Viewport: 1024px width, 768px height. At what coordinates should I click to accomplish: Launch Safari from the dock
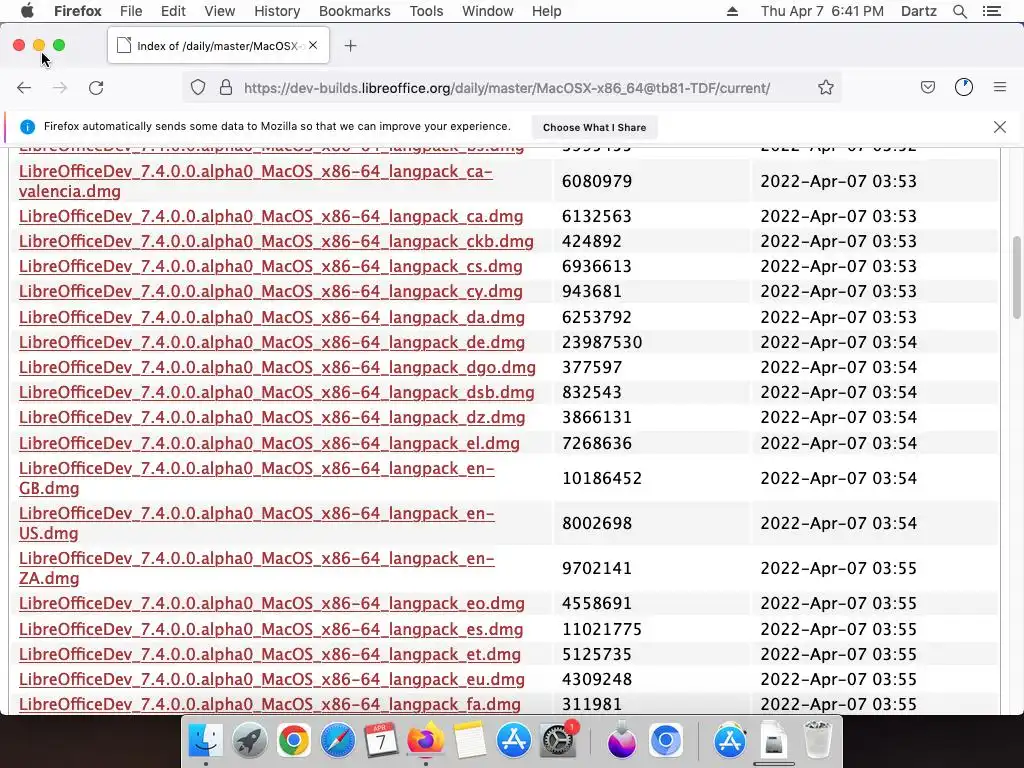tap(337, 741)
